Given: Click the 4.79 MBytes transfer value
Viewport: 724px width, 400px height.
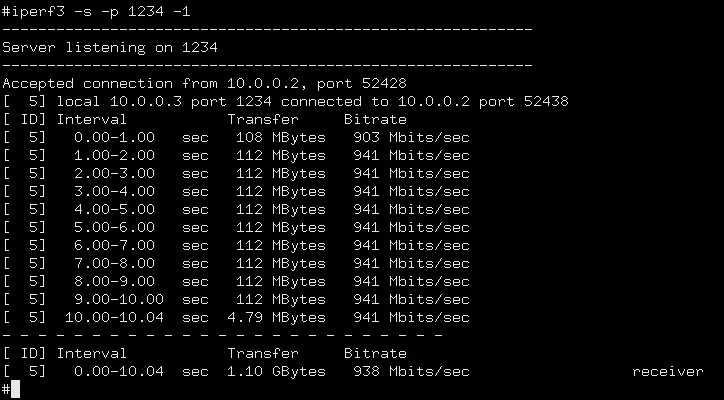Looking at the screenshot, I should [x=277, y=317].
